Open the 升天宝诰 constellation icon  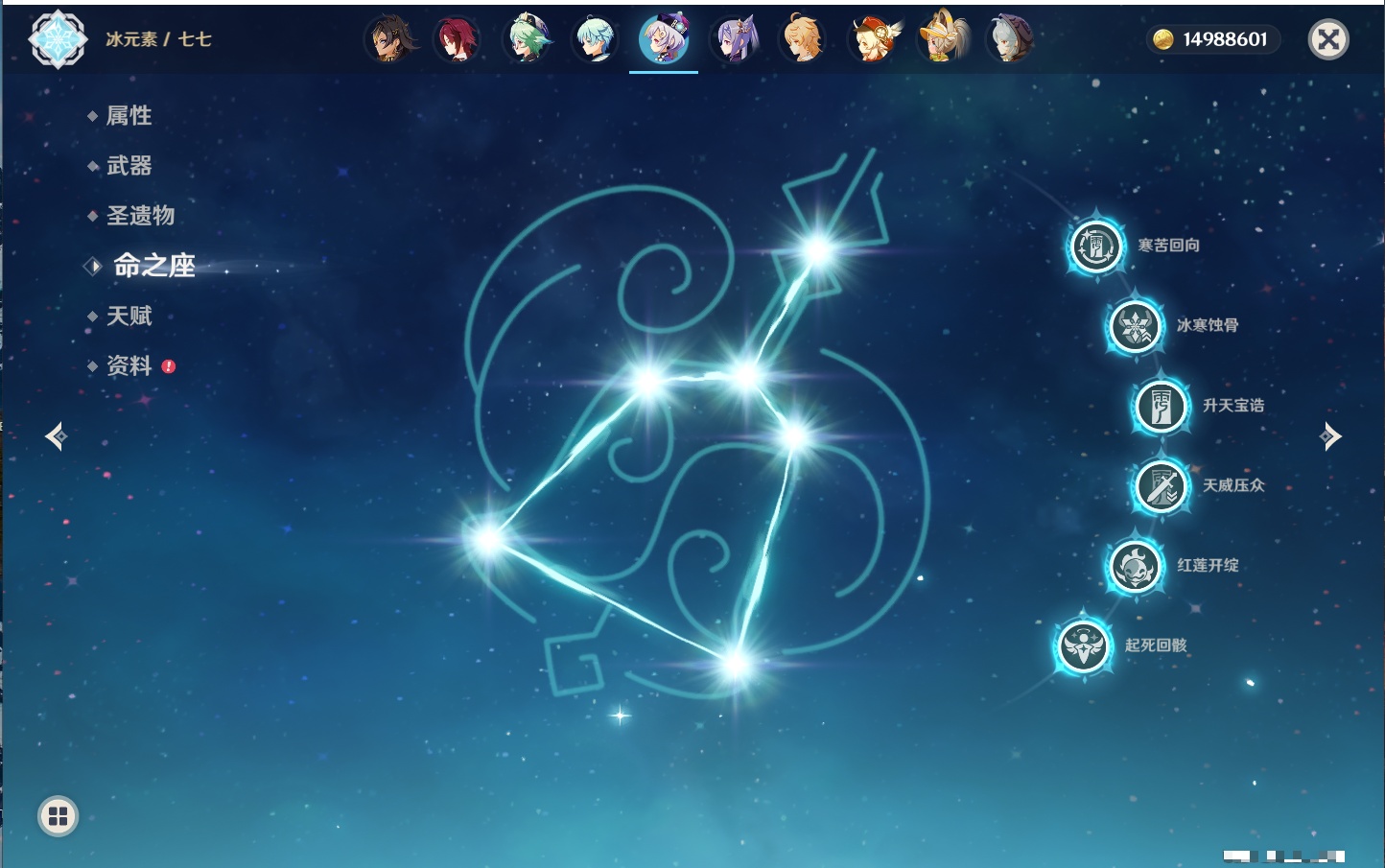1161,407
